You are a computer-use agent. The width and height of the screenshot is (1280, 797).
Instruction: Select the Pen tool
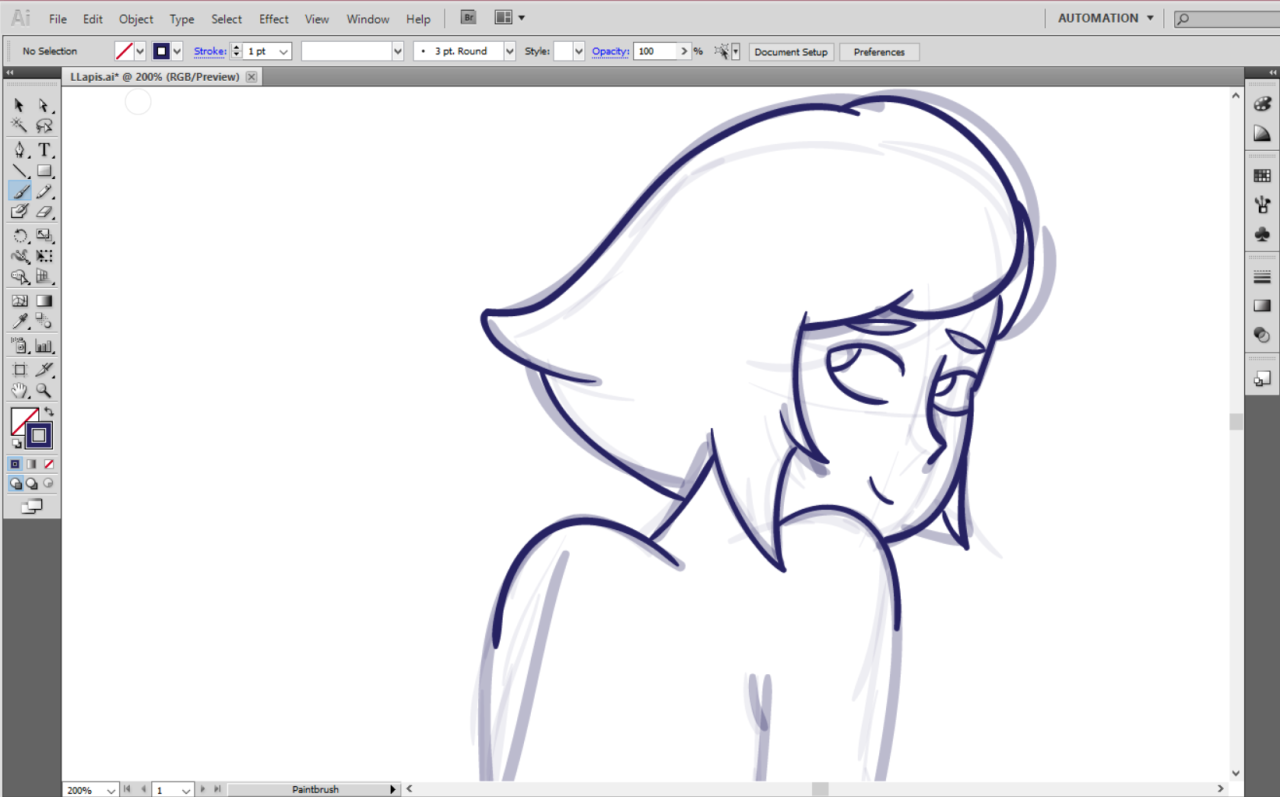tap(19, 150)
